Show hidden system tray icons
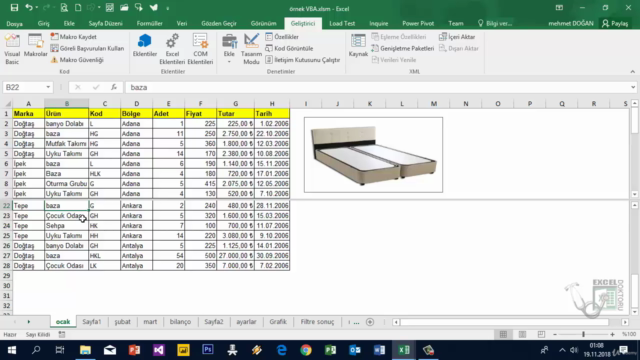The image size is (640, 360). [562, 350]
